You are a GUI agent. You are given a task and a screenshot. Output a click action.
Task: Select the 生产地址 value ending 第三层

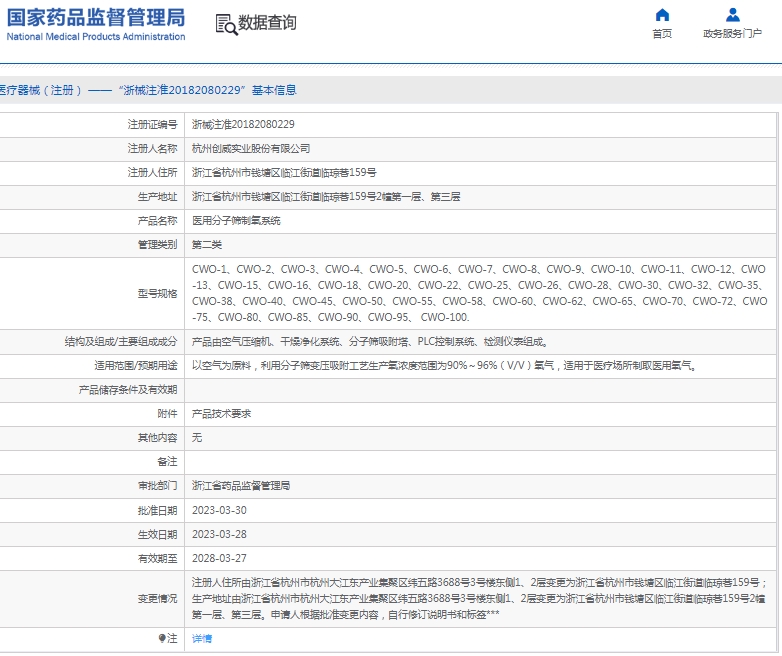tap(326, 196)
